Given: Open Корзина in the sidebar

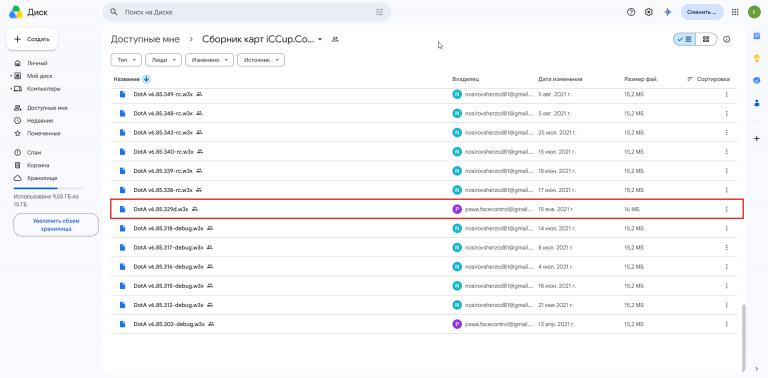Looking at the screenshot, I should [38, 165].
